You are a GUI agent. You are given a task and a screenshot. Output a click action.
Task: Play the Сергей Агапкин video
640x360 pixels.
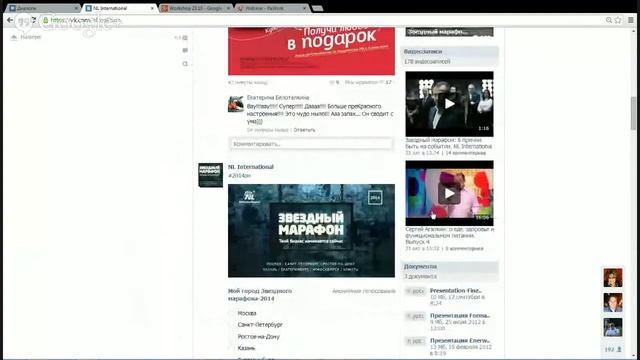pyautogui.click(x=449, y=193)
